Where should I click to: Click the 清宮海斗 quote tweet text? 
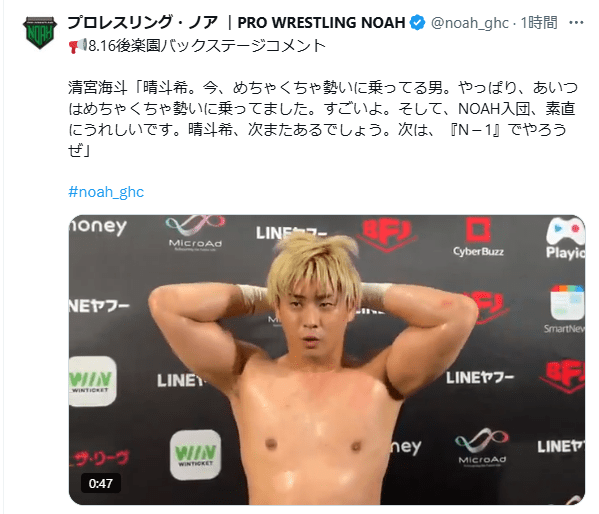[323, 119]
